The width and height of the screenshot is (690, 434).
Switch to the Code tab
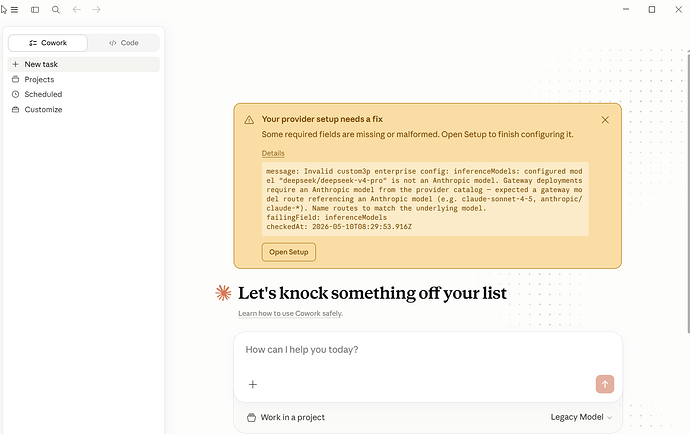[124, 43]
